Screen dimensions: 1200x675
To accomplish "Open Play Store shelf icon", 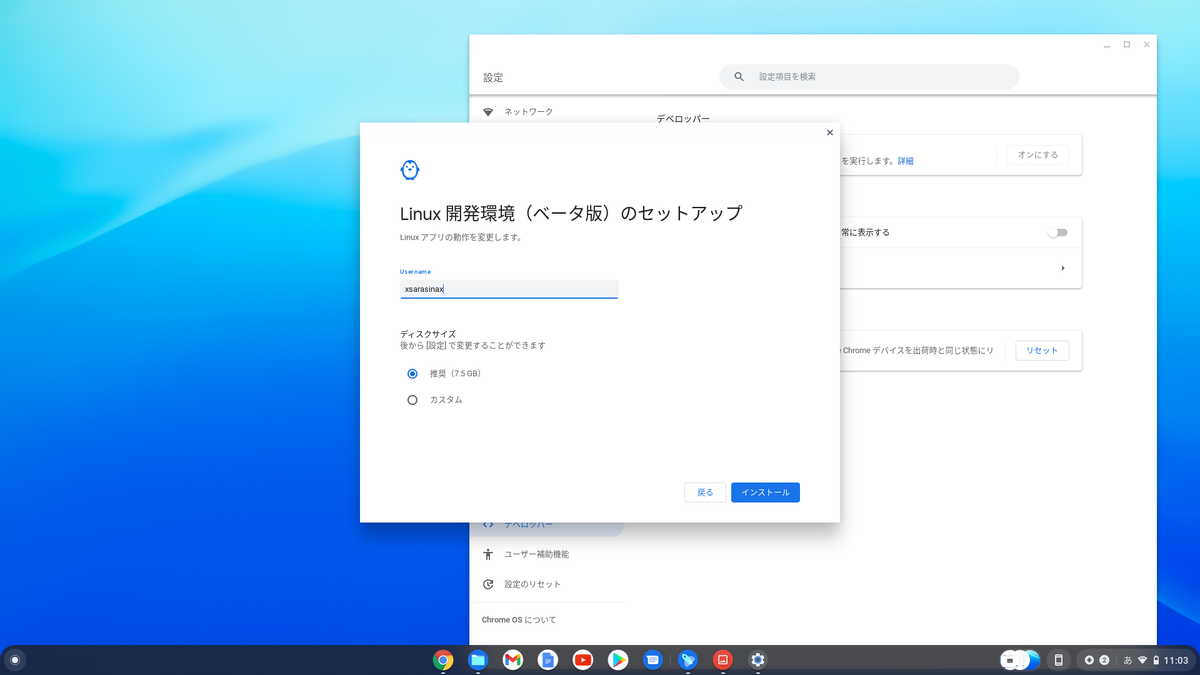I will click(618, 660).
